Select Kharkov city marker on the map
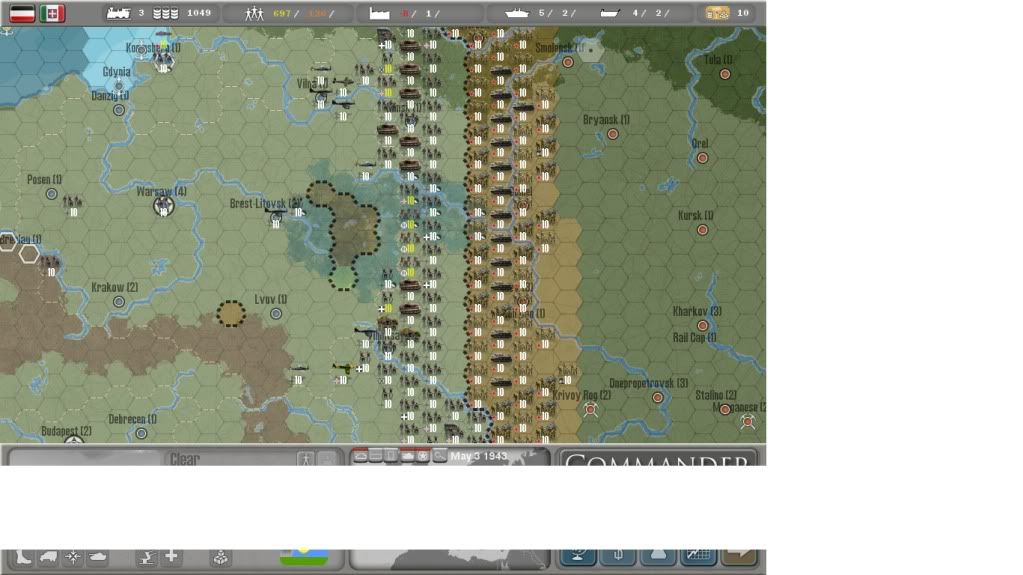This screenshot has height=575, width=1023. click(703, 325)
